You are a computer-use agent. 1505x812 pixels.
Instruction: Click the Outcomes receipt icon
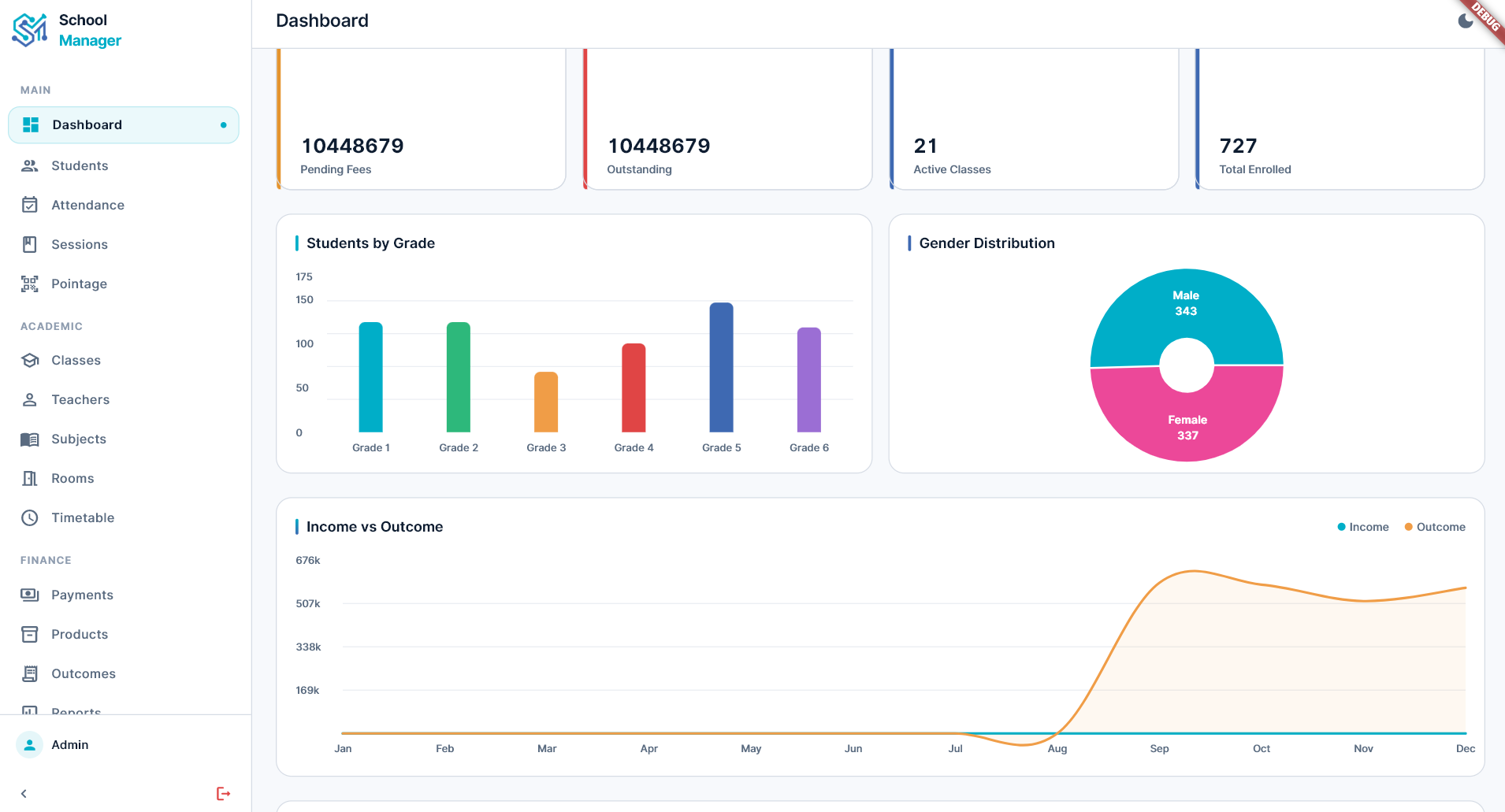[x=30, y=673]
